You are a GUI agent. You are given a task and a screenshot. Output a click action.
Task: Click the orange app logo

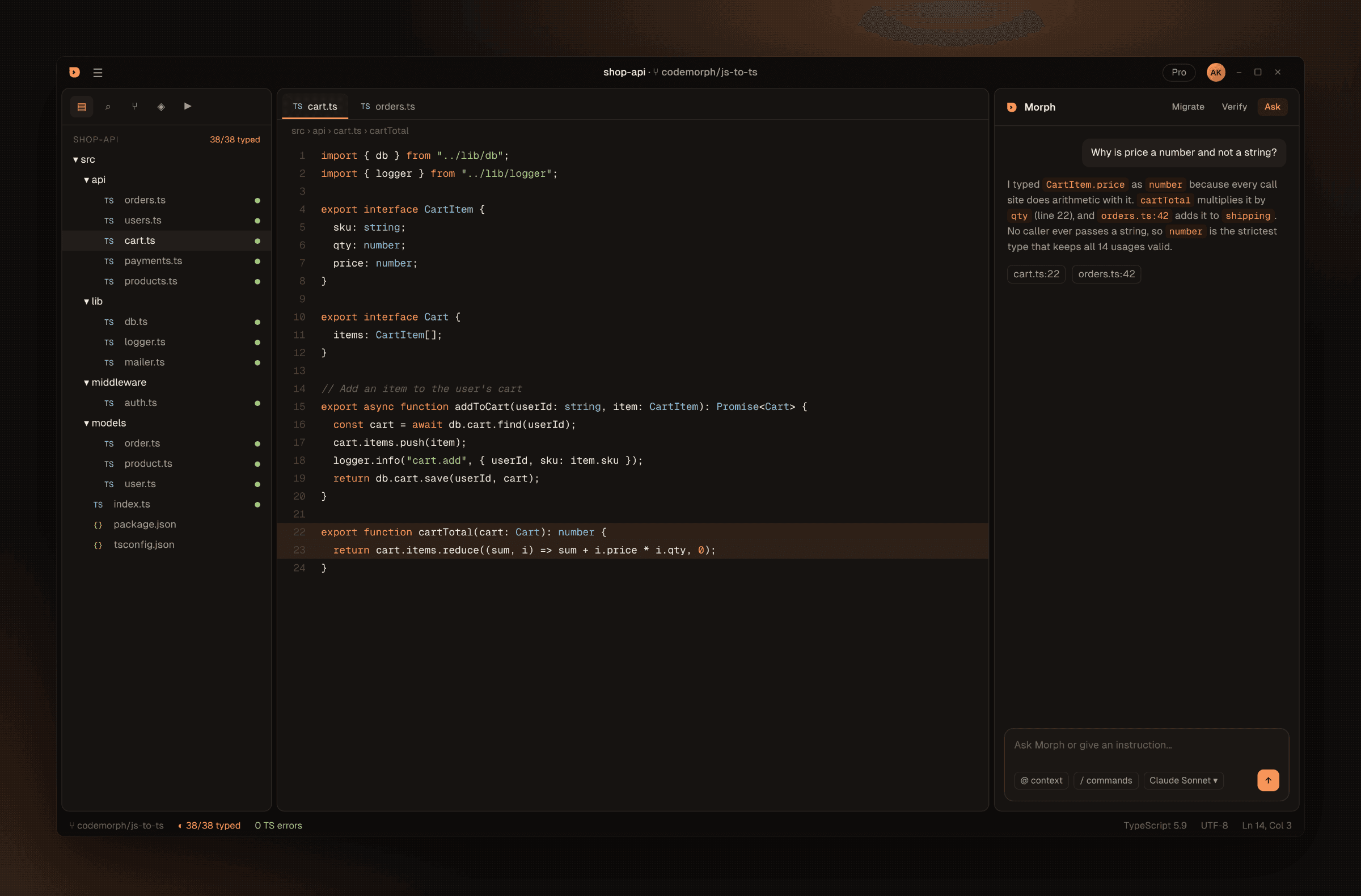pyautogui.click(x=74, y=72)
